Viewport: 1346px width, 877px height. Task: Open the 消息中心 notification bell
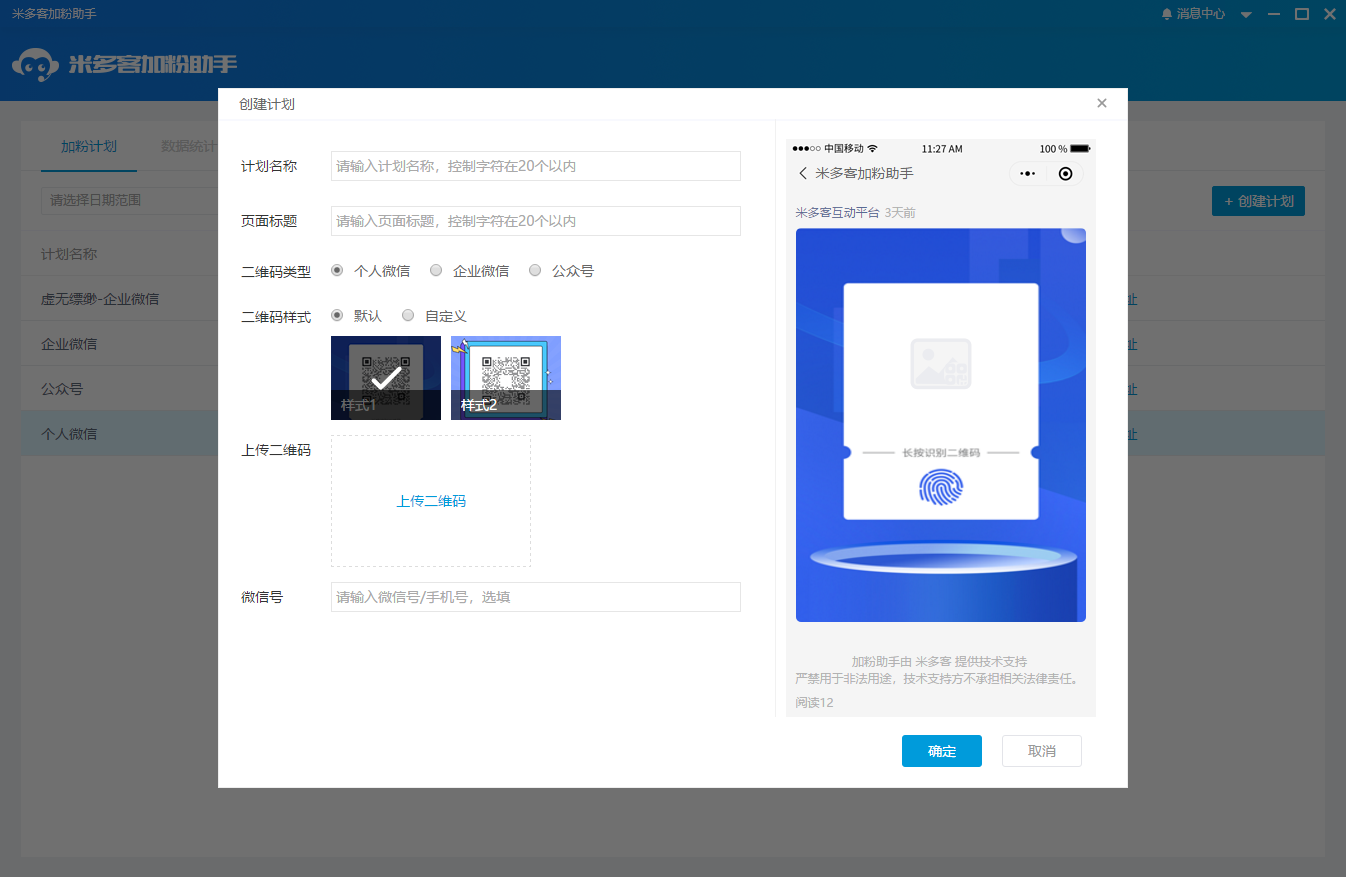click(1166, 13)
